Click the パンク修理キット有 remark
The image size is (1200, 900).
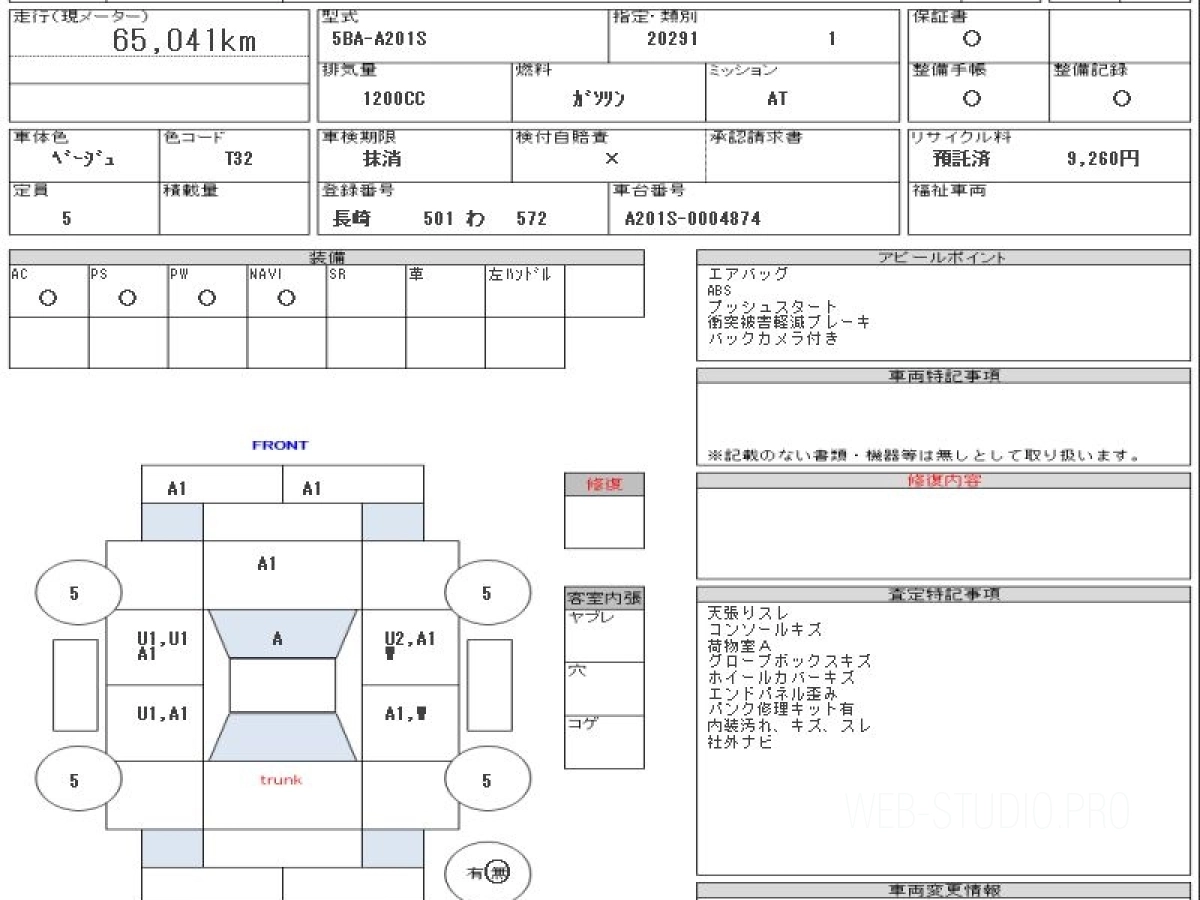point(781,710)
